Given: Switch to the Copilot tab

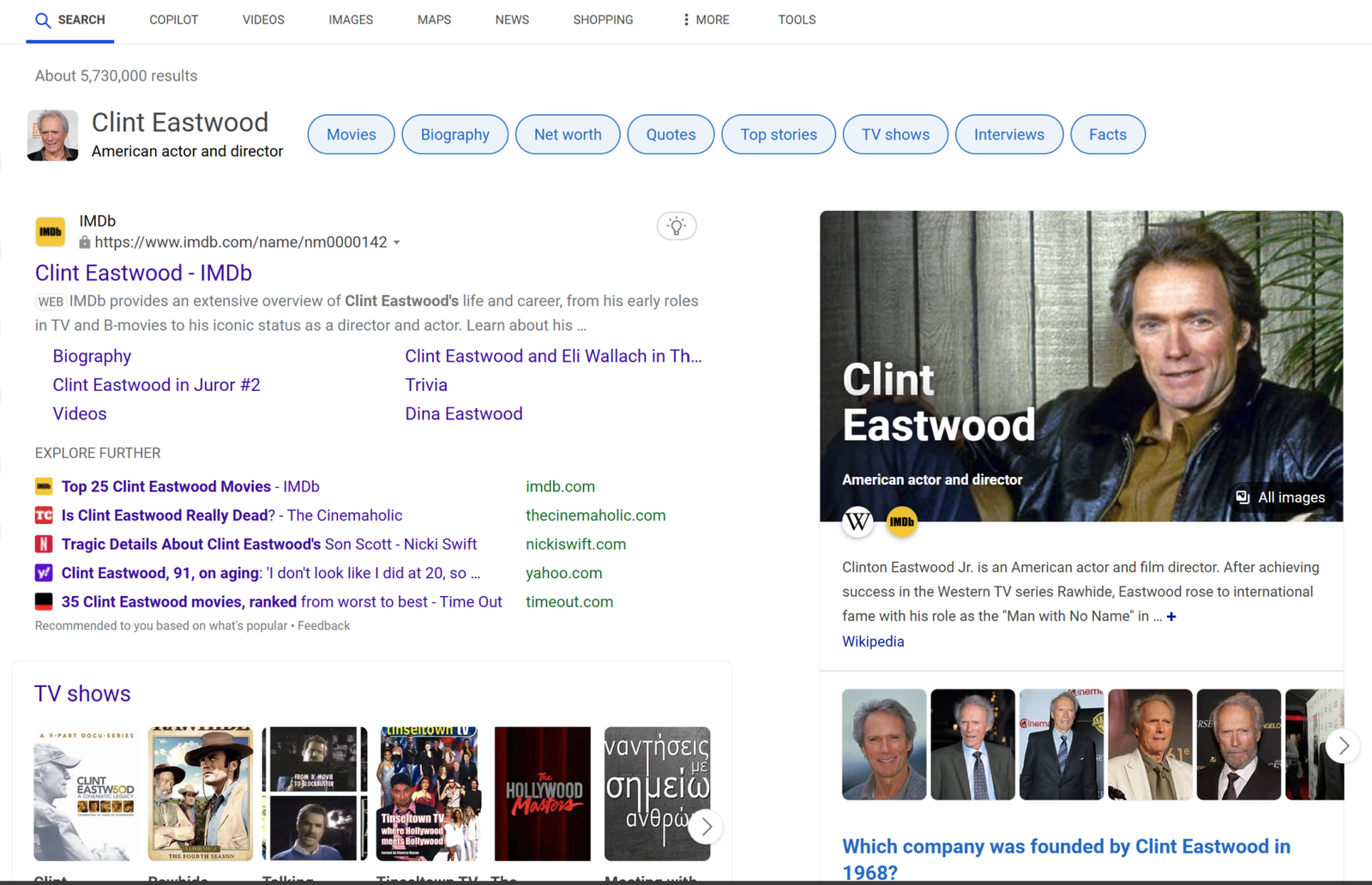Looking at the screenshot, I should [x=173, y=20].
